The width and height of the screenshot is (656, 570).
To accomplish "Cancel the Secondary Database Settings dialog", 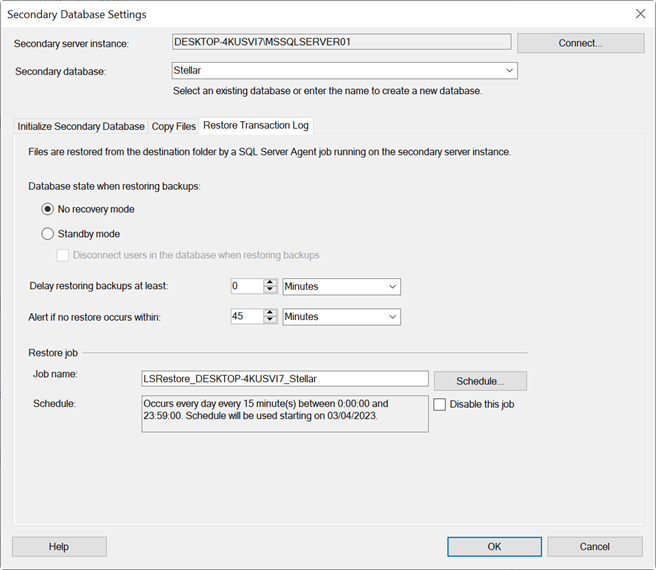I will pos(594,547).
